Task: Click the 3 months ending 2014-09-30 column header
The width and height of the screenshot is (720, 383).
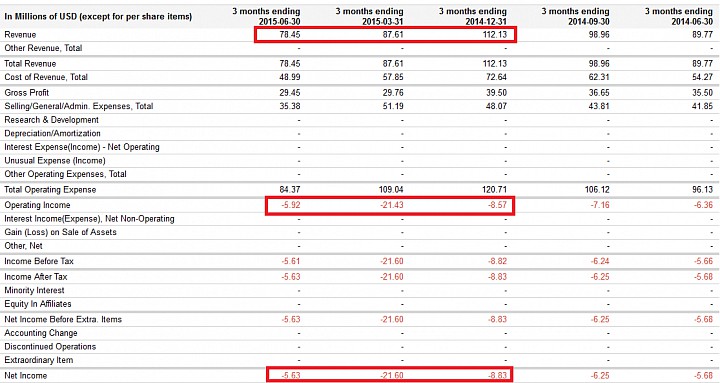Action: (x=575, y=16)
